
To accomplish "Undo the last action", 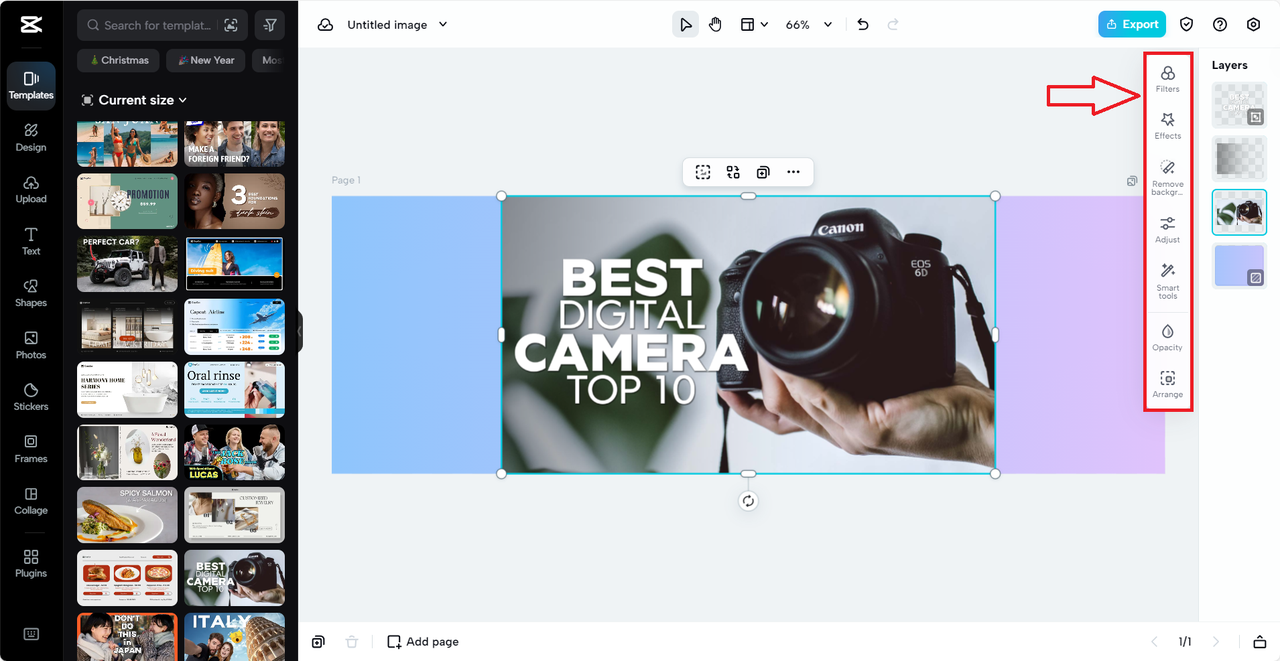I will tap(863, 25).
